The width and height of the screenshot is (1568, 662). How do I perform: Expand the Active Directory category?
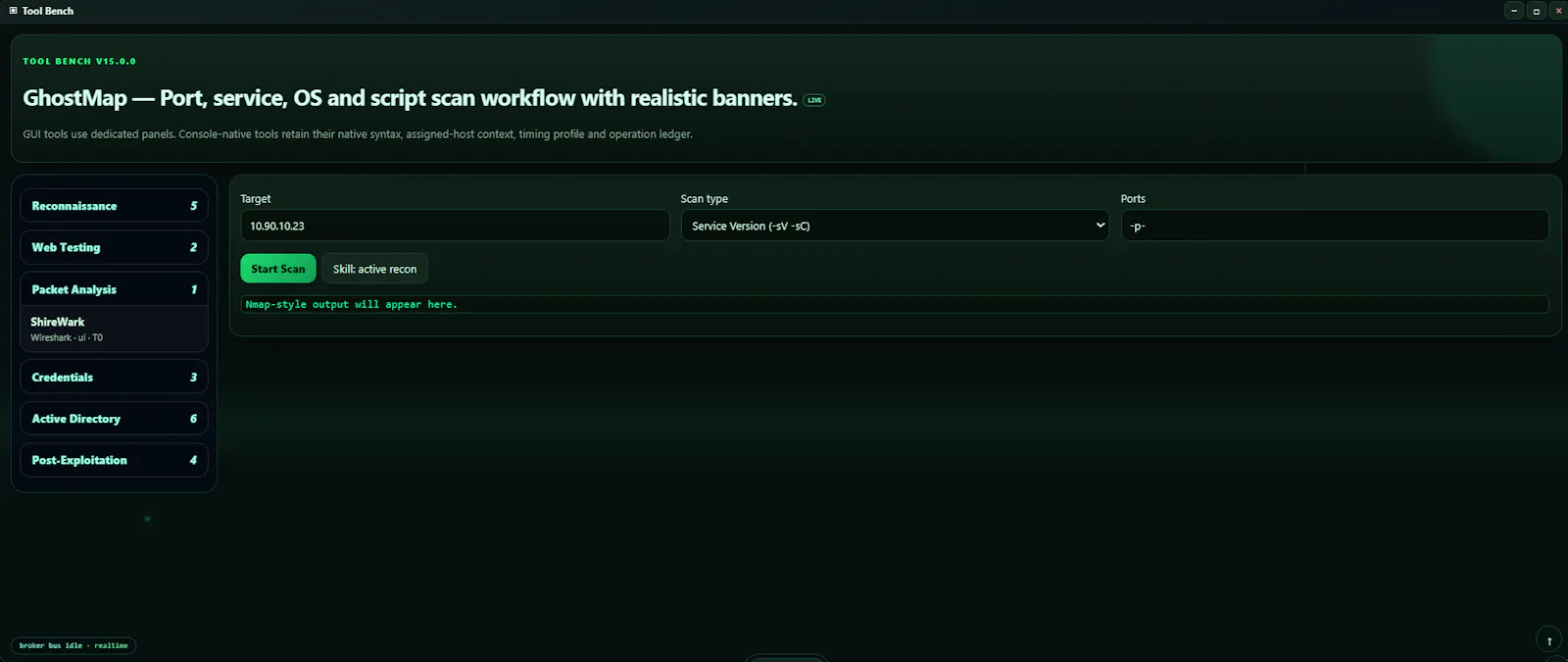pos(114,419)
